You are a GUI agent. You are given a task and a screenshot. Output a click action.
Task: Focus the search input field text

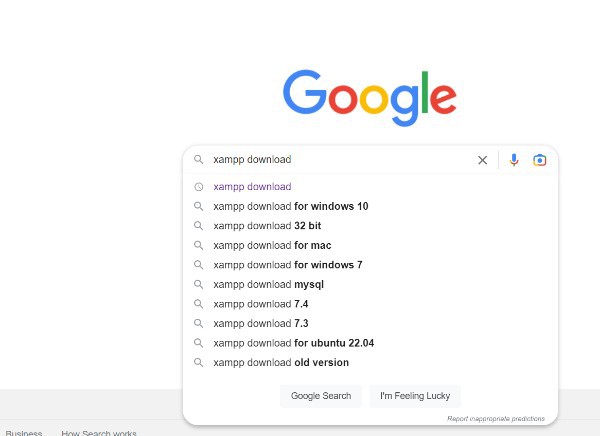[341, 160]
